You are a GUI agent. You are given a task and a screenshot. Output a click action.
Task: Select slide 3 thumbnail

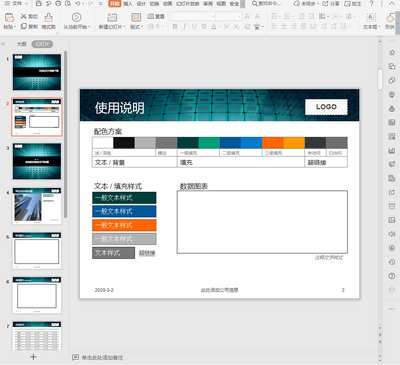click(x=37, y=161)
